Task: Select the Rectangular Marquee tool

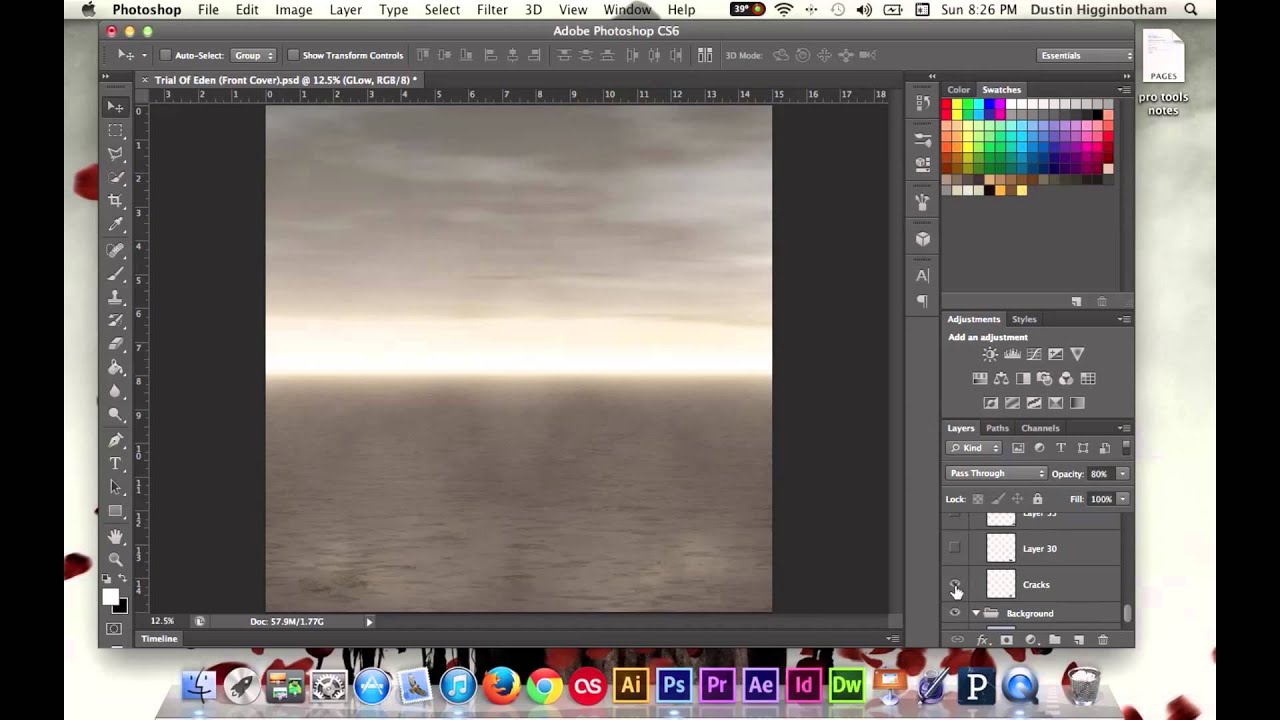Action: [116, 131]
